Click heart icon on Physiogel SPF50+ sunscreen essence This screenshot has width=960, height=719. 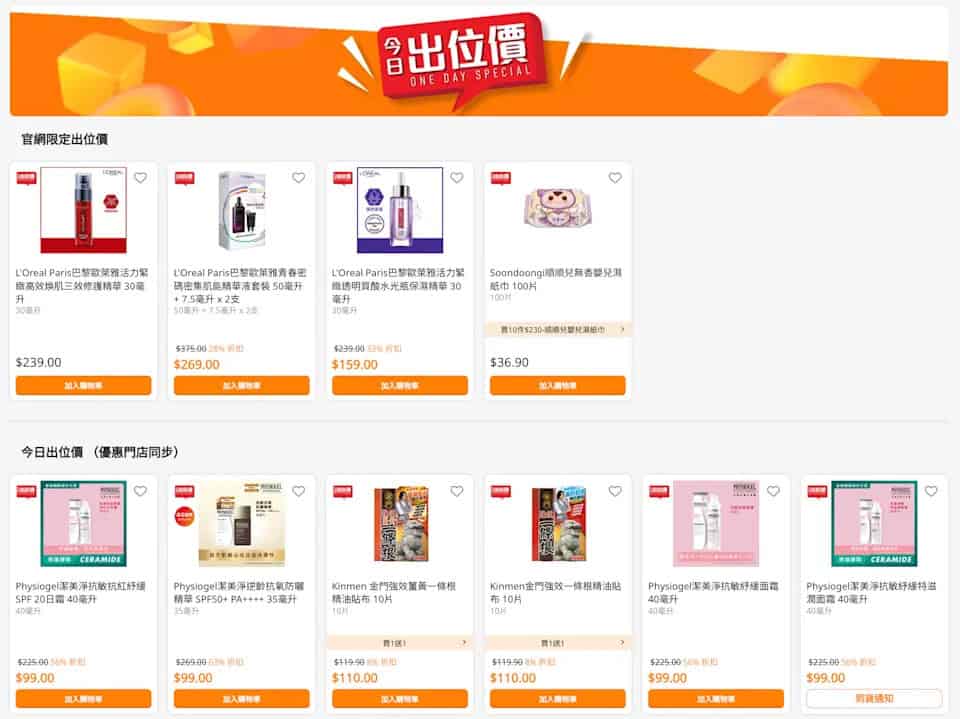pyautogui.click(x=299, y=491)
